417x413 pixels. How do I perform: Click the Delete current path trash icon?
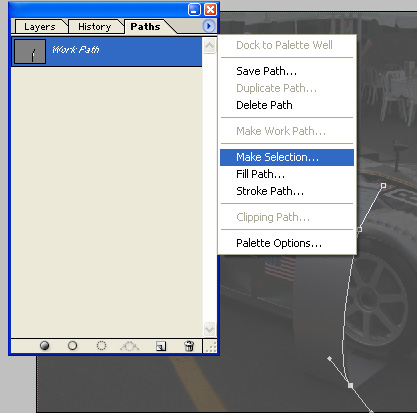point(189,346)
